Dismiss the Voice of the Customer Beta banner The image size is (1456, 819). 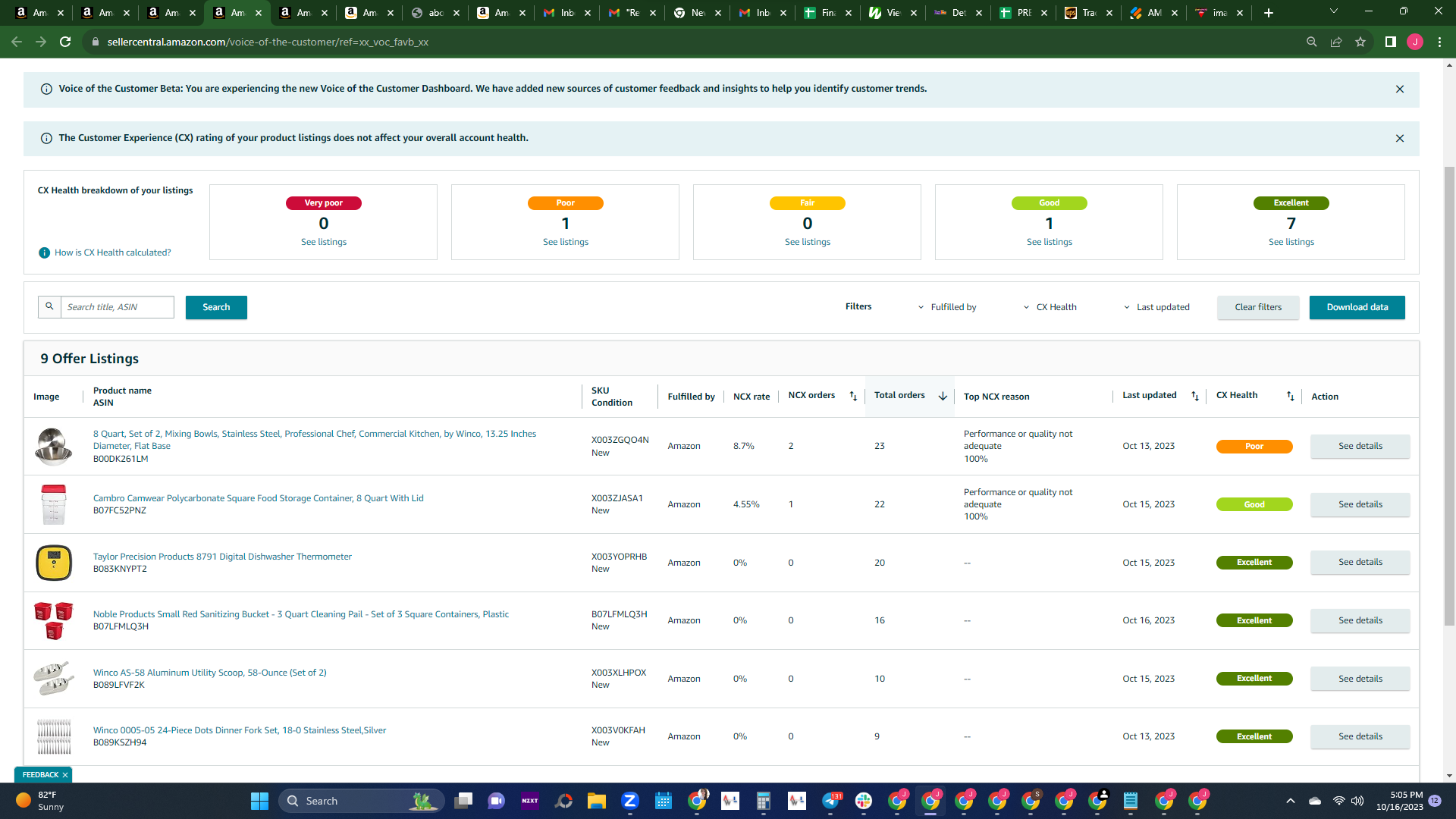(x=1400, y=89)
